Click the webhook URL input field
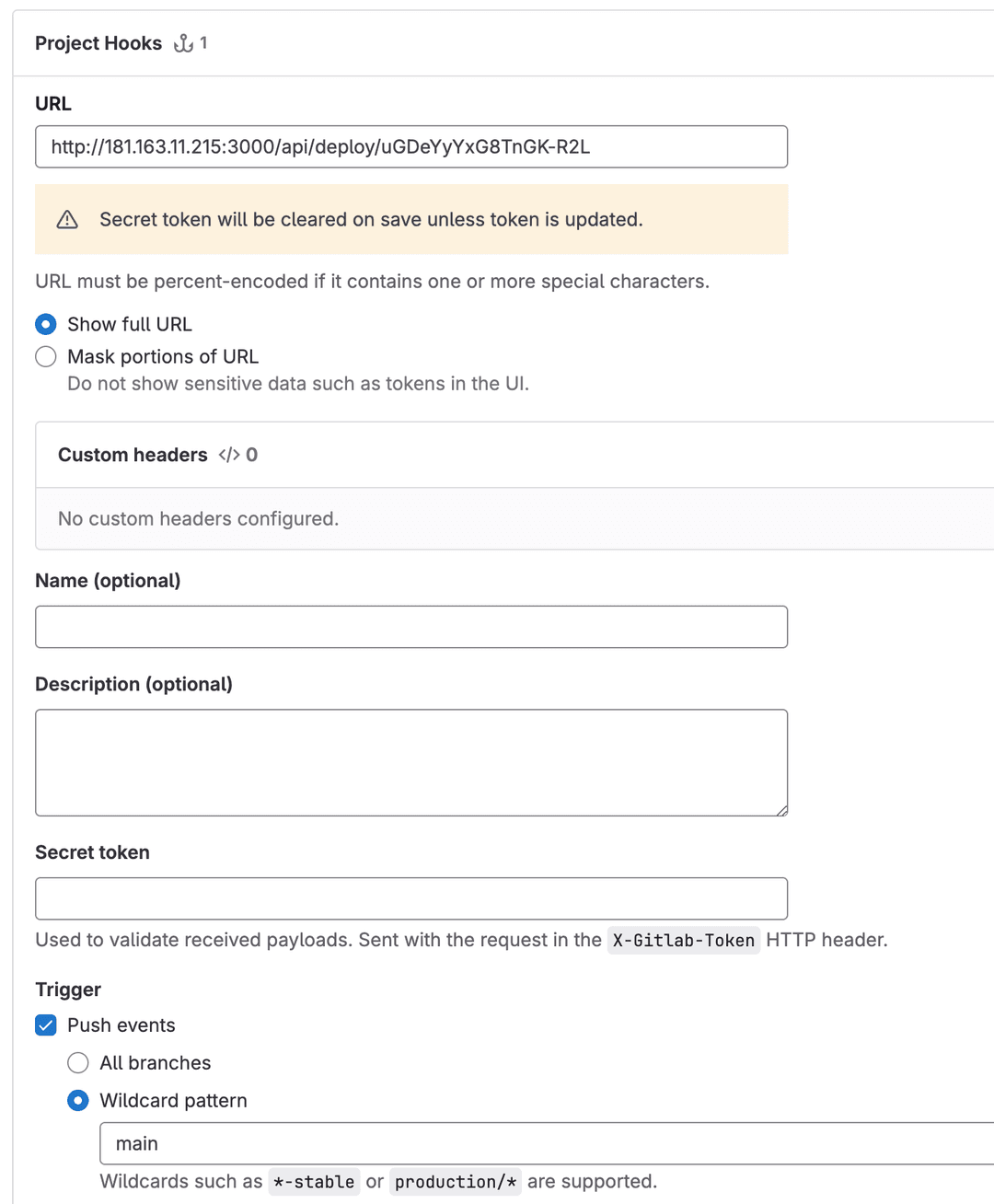The width and height of the screenshot is (994, 1204). coord(411,146)
